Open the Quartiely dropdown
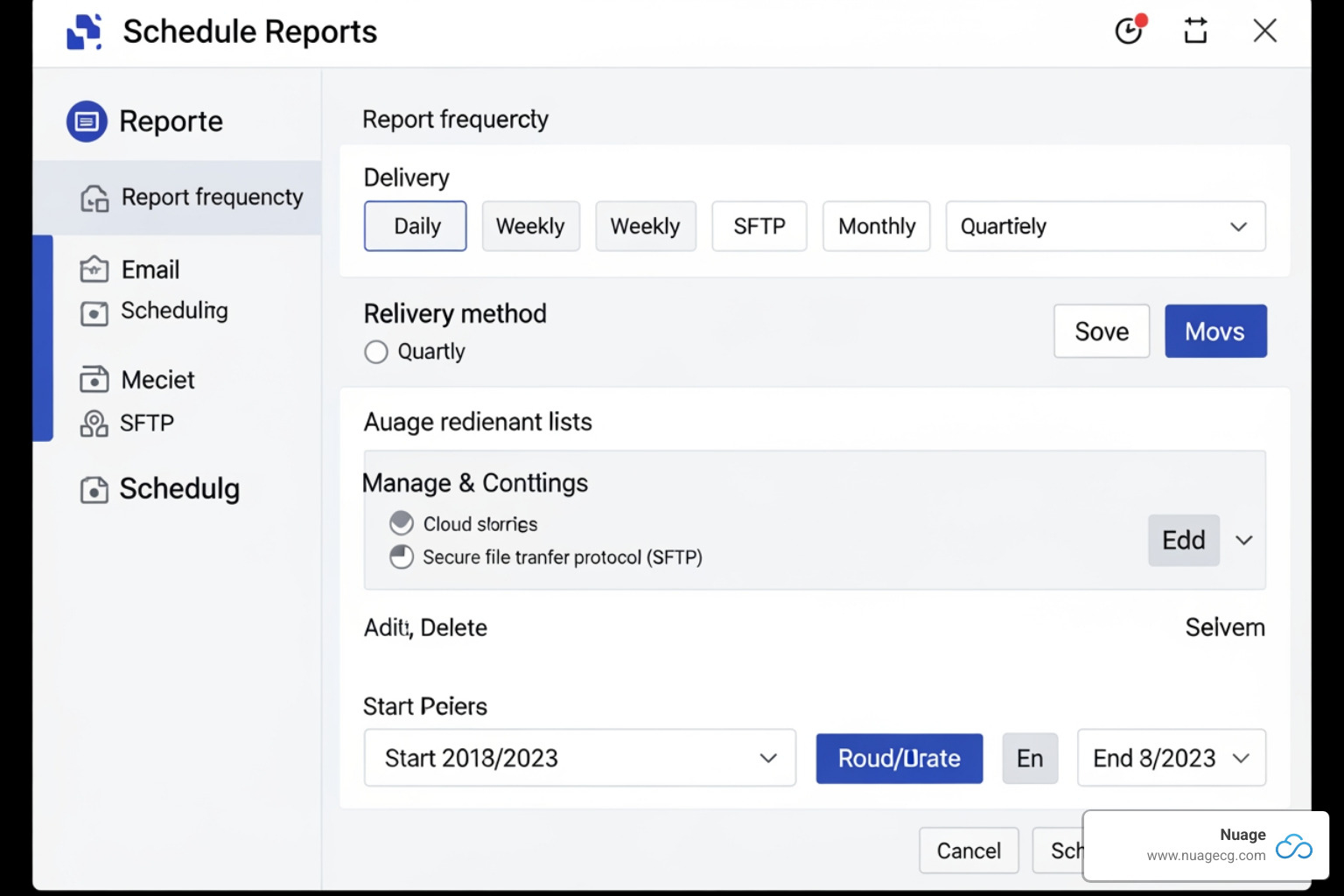Image resolution: width=1344 pixels, height=896 pixels. 1105,226
